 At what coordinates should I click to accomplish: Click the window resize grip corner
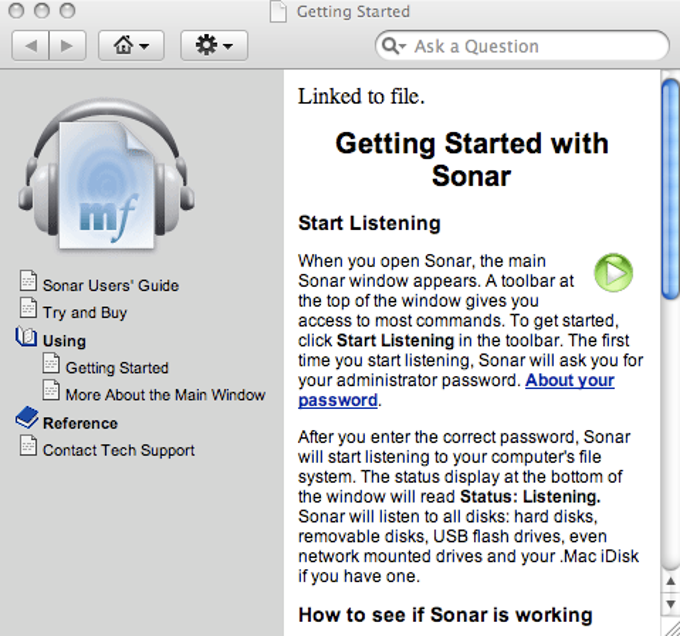click(x=671, y=628)
